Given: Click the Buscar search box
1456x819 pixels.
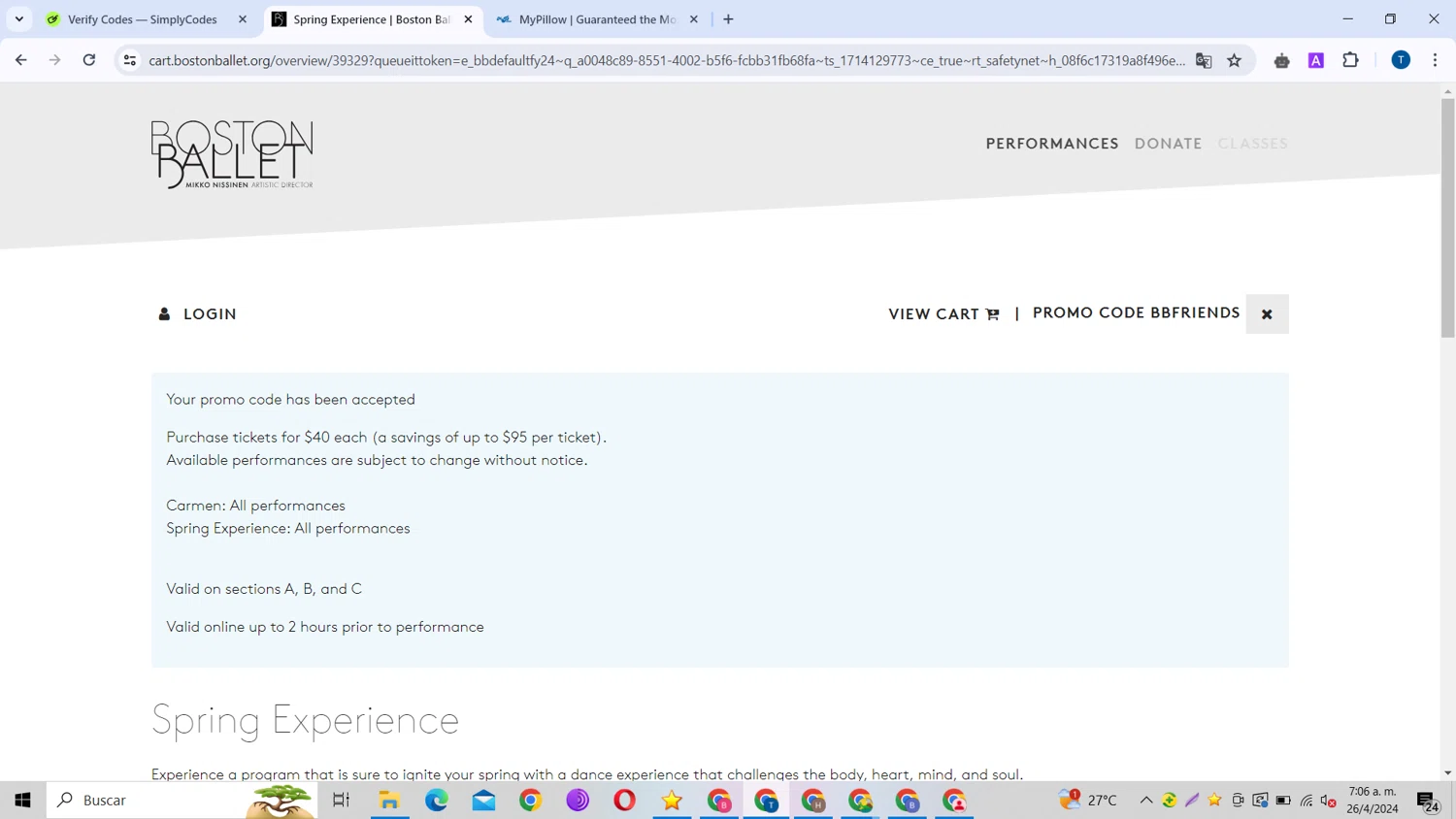Looking at the screenshot, I should tap(182, 801).
